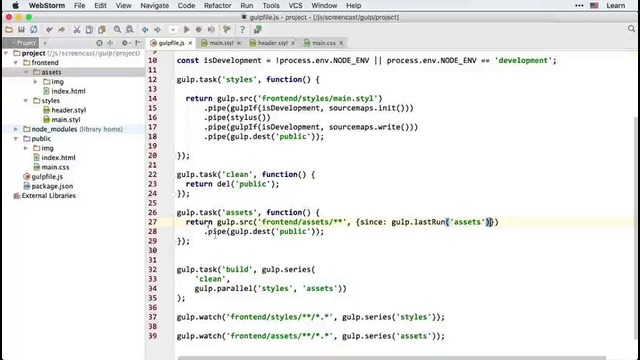Click the Find magnifier icon
Screen dimensions: 640x360
coord(118,29)
